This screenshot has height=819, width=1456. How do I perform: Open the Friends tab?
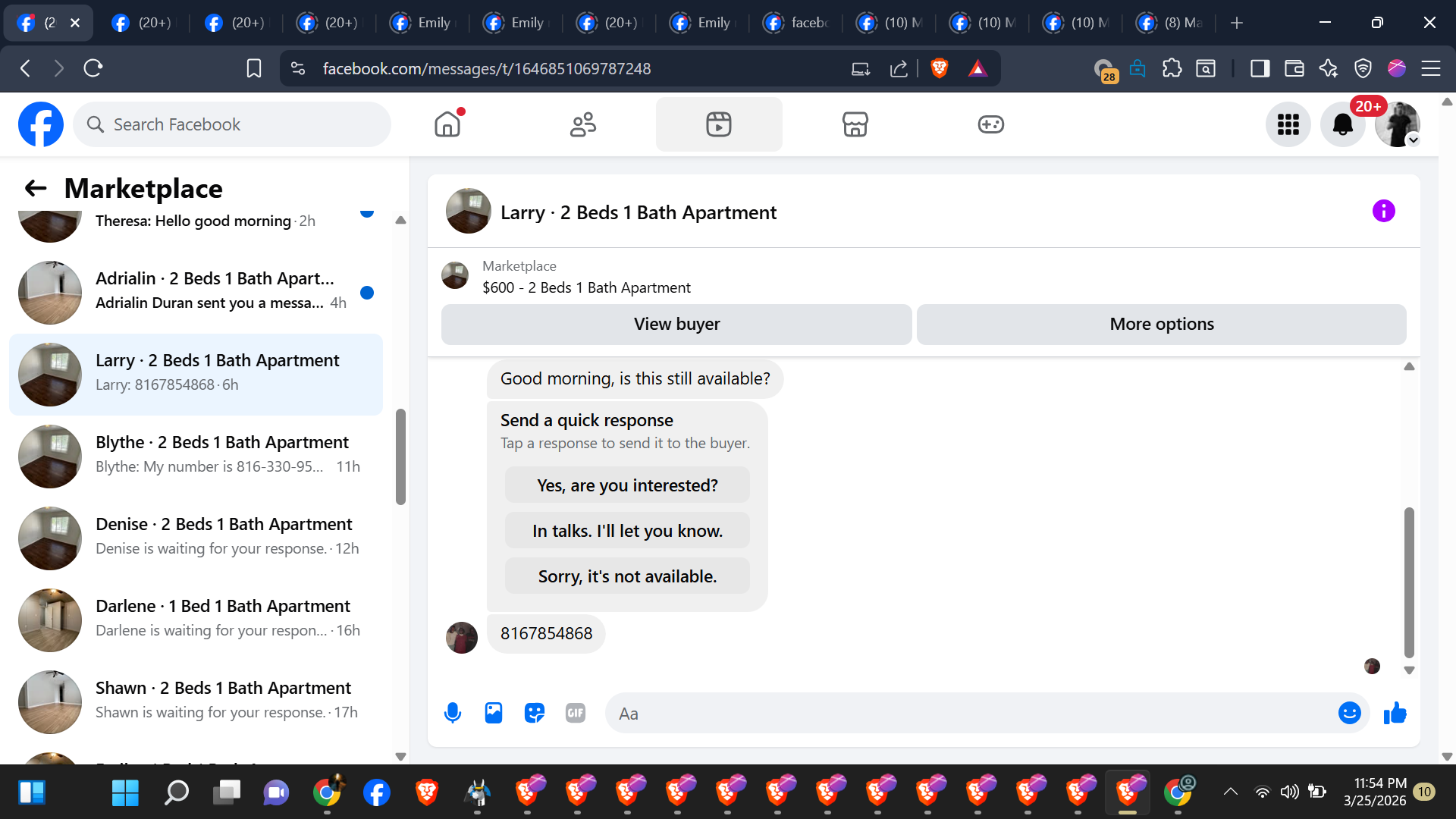(x=582, y=124)
